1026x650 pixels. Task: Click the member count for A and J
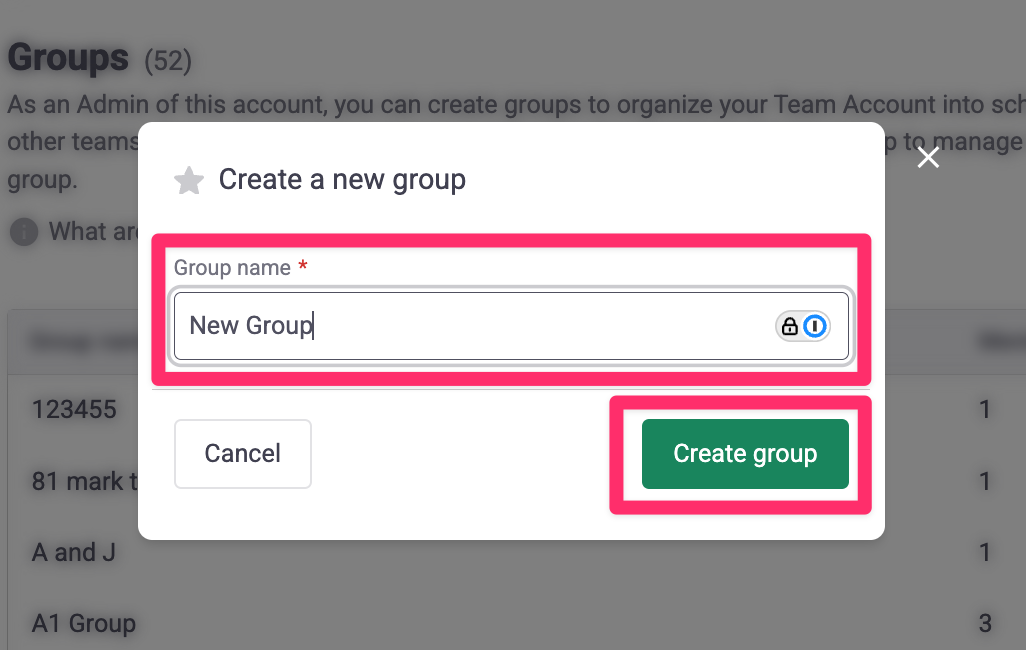click(x=985, y=552)
